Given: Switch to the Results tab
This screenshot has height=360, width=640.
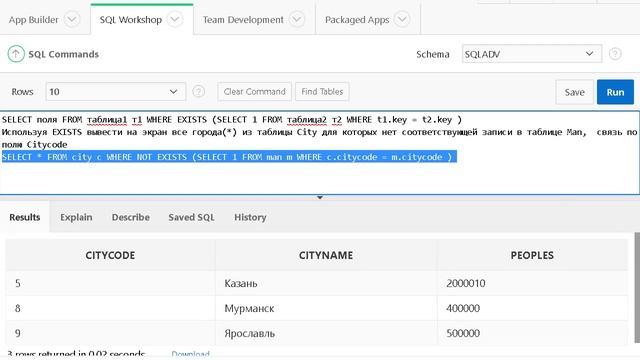Looking at the screenshot, I should pos(24,217).
